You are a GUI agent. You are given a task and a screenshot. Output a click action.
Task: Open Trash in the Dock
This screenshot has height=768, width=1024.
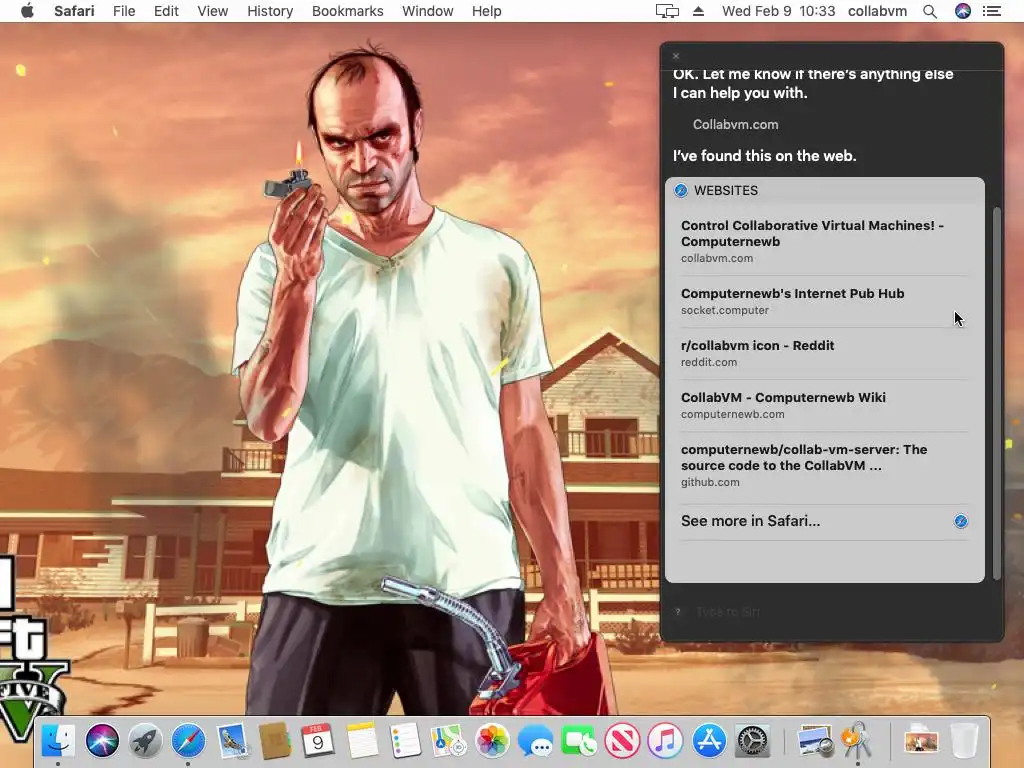point(965,741)
